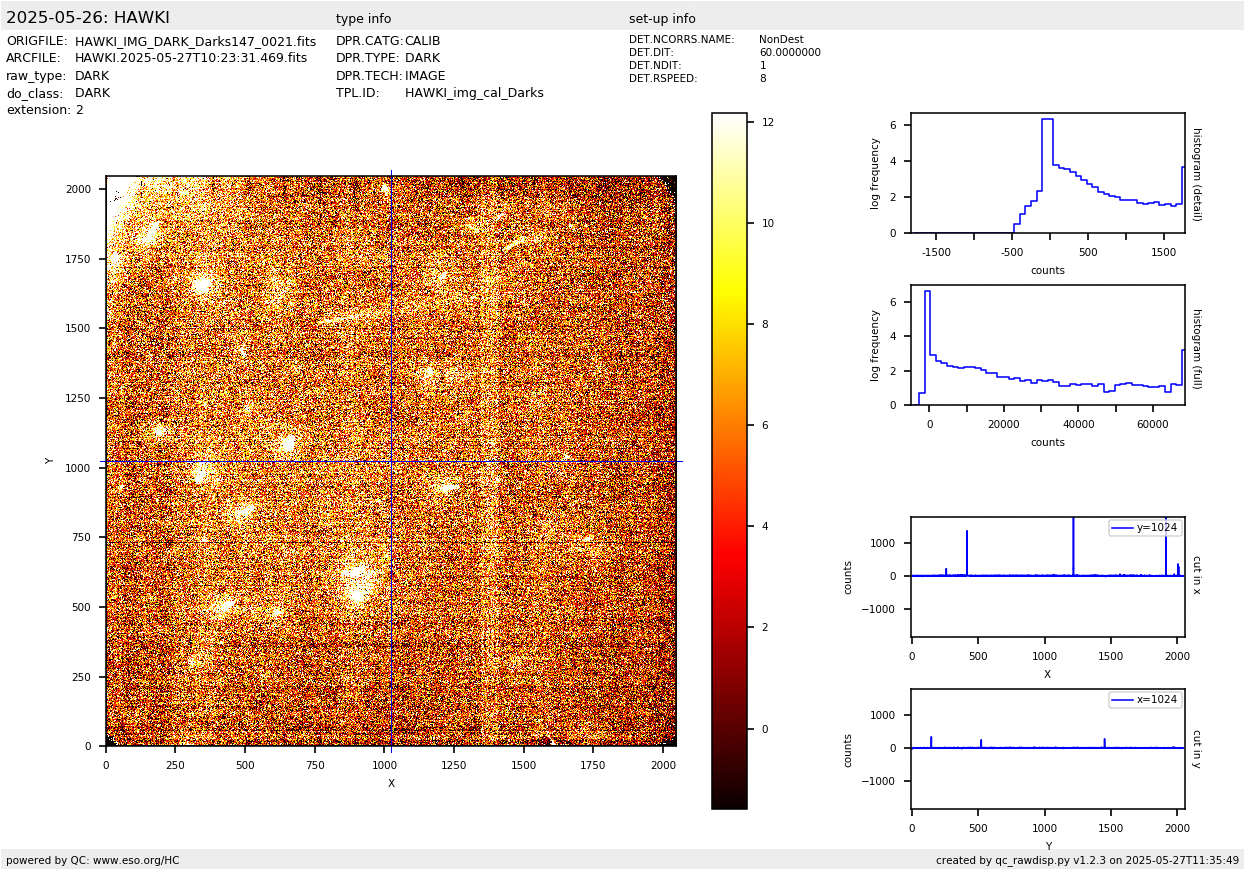The height and width of the screenshot is (870, 1245).
Task: Click the qc_rawdisp.py creation timestamp text
Action: 1087,860
